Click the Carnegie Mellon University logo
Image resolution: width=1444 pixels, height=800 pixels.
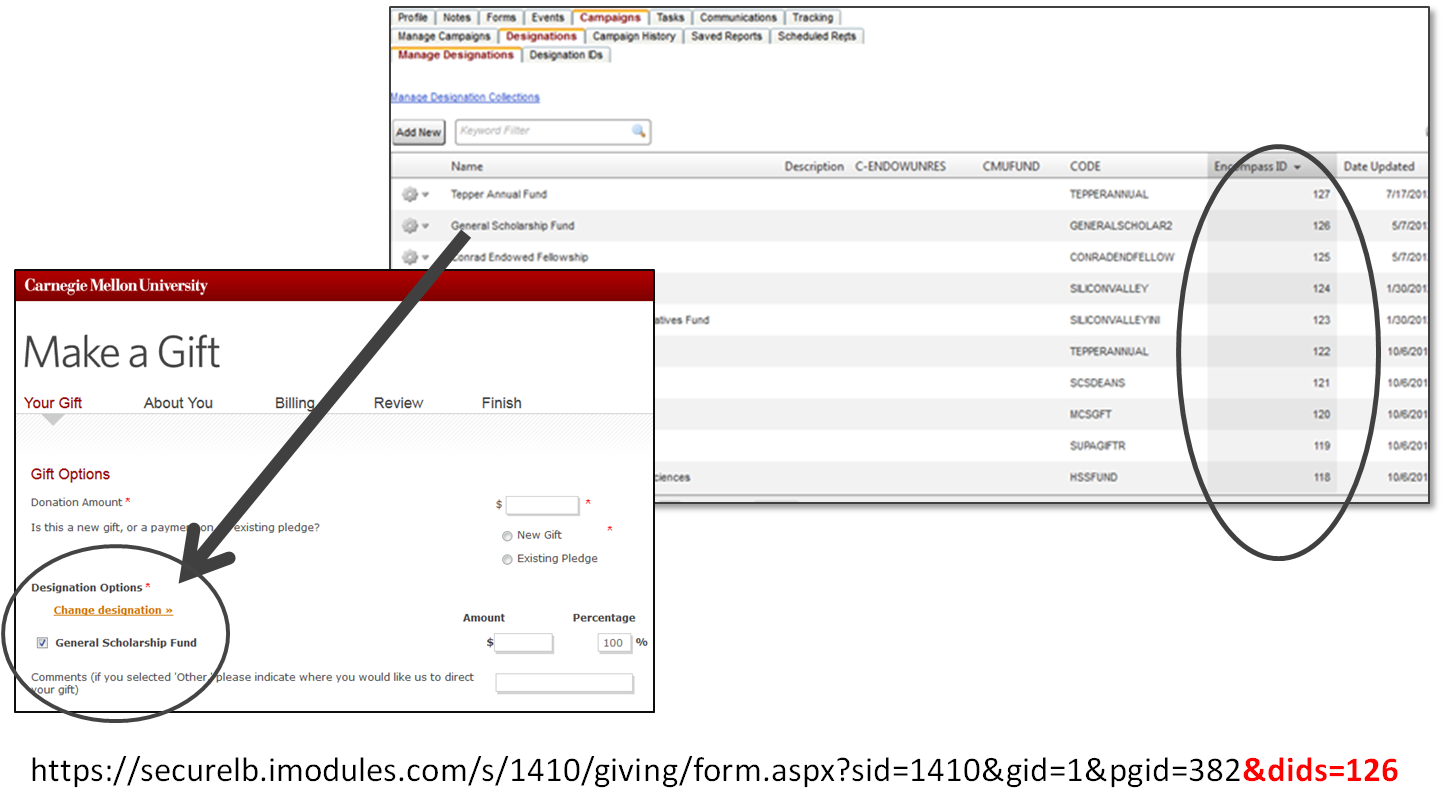point(116,286)
